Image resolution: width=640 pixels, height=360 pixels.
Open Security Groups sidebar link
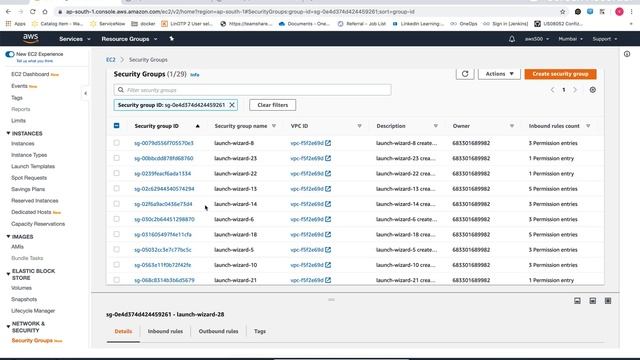pyautogui.click(x=32, y=340)
